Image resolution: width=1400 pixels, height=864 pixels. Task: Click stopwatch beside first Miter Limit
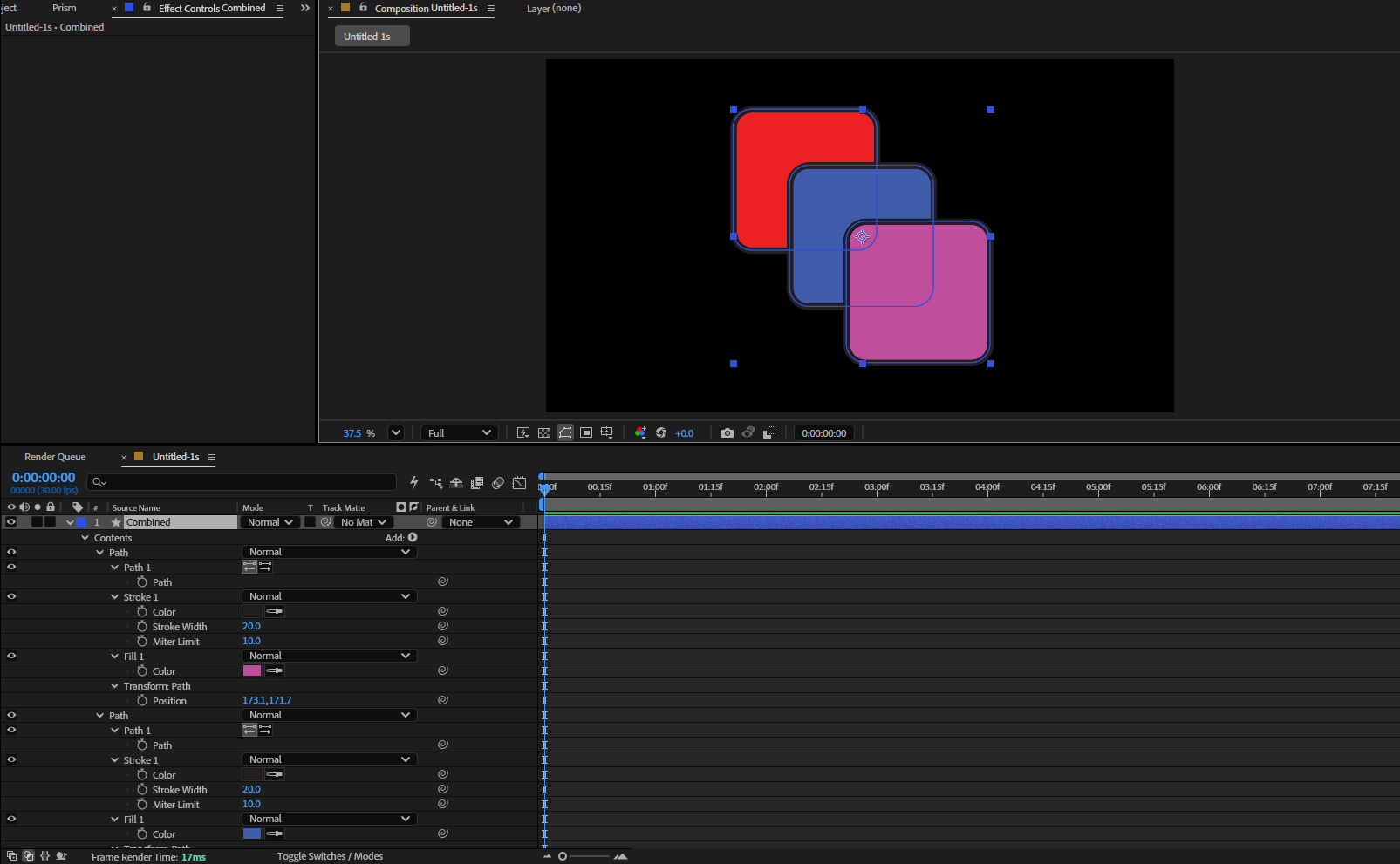[142, 642]
